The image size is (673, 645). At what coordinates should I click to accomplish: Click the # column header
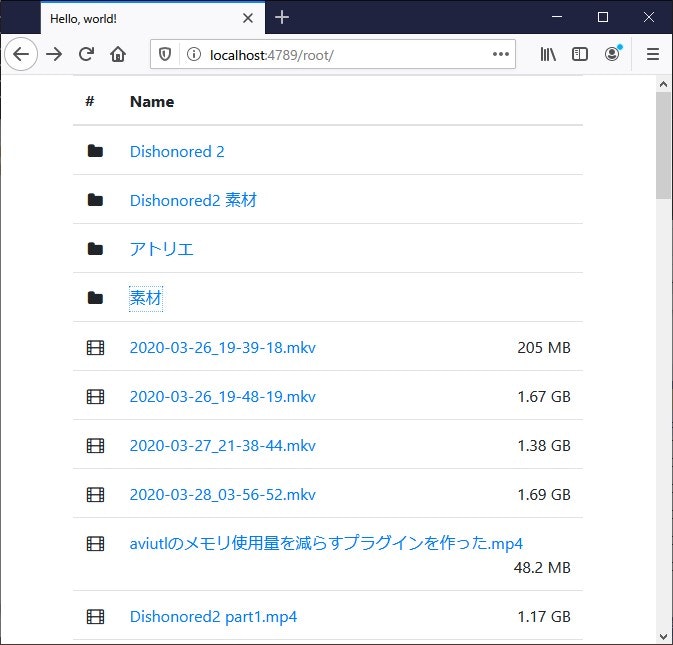pyautogui.click(x=90, y=101)
